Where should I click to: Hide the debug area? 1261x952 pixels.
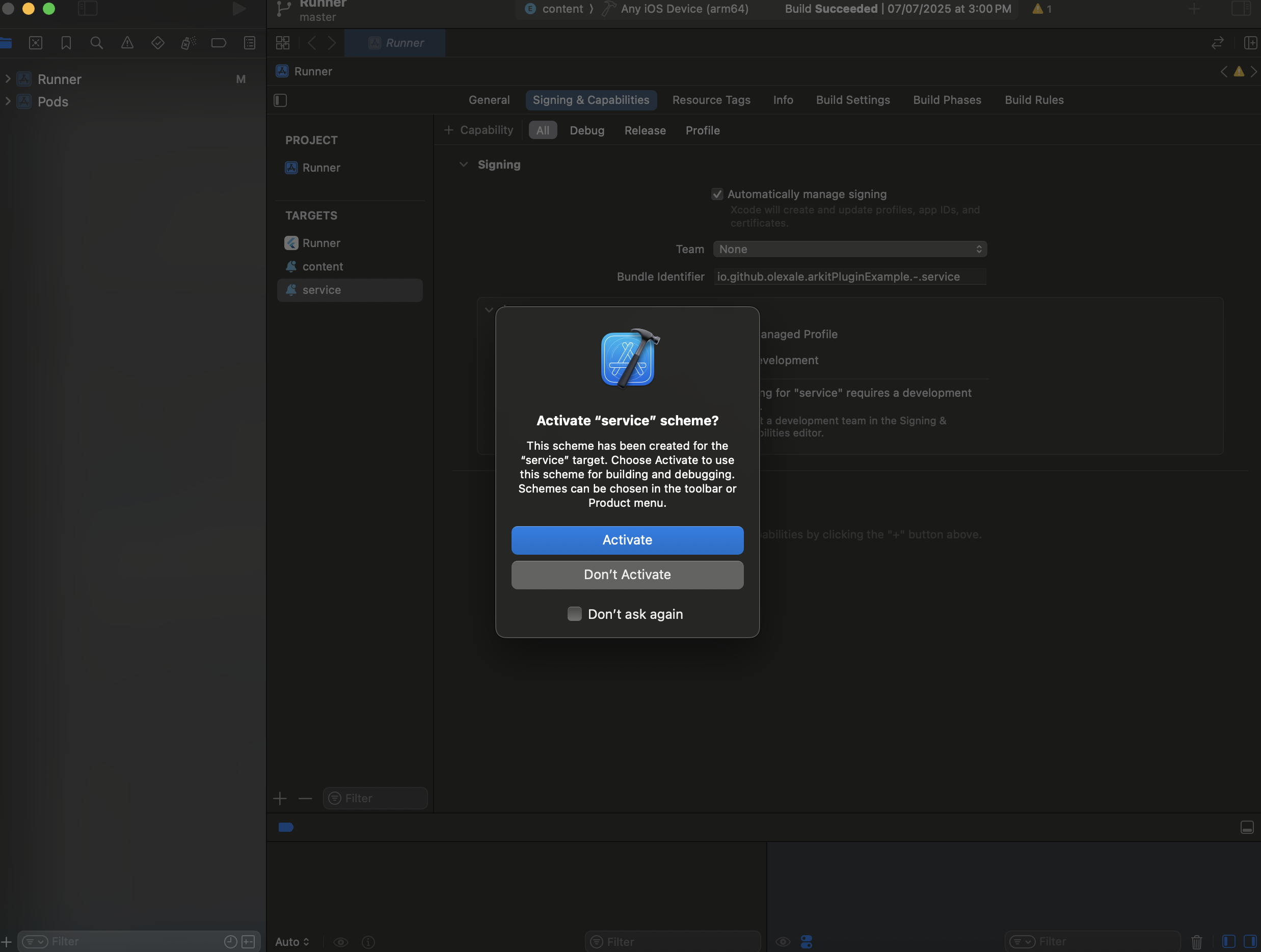coord(1247,827)
